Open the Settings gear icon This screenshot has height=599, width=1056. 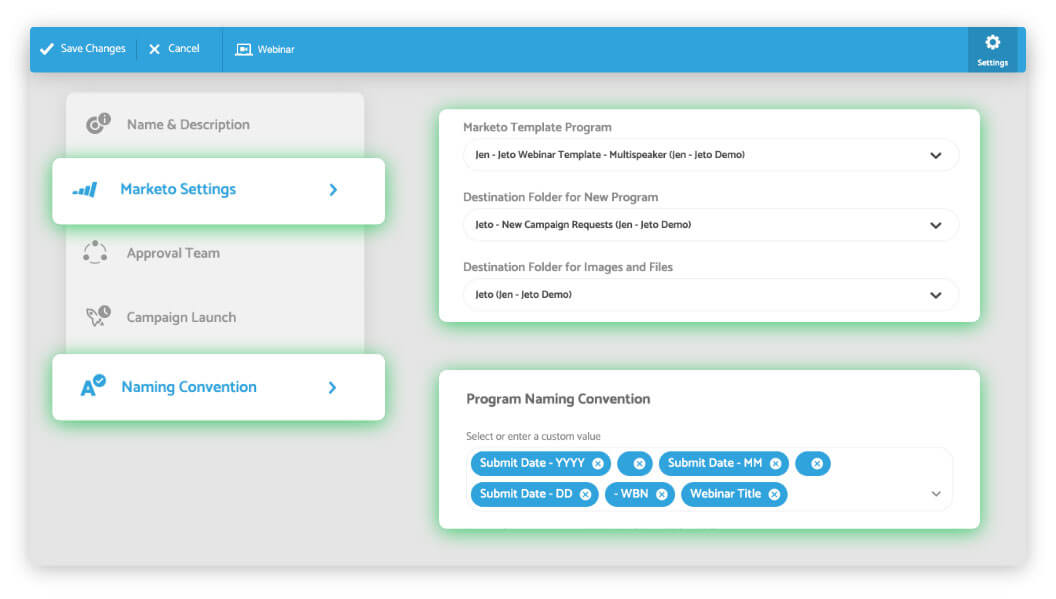[992, 43]
